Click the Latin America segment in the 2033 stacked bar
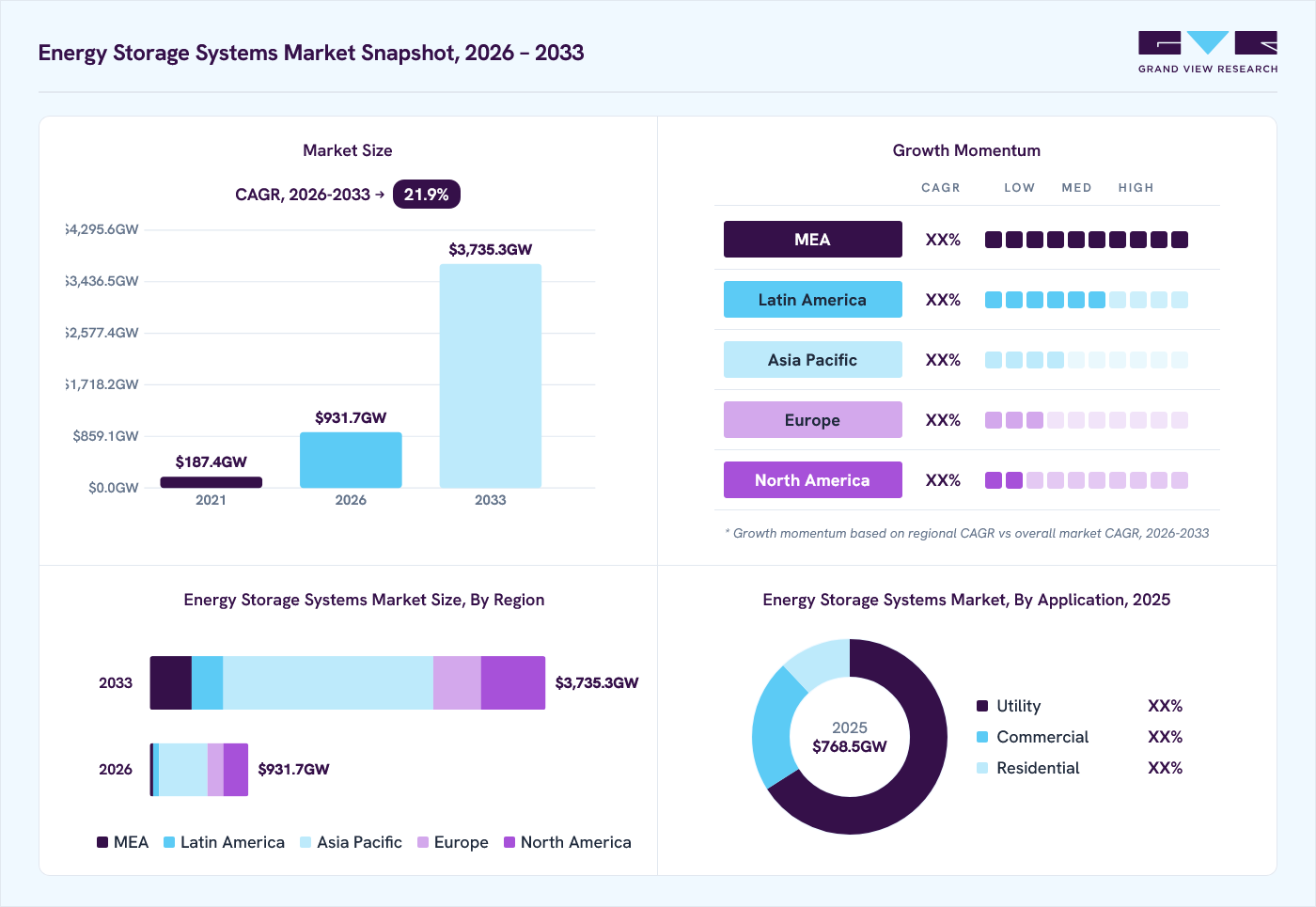The width and height of the screenshot is (1316, 907). click(x=207, y=682)
